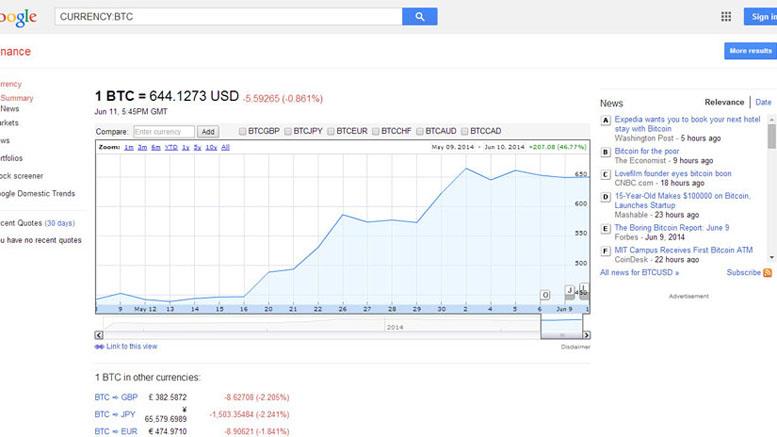777x437 pixels.
Task: Sort news by Relevance tab
Action: click(724, 102)
